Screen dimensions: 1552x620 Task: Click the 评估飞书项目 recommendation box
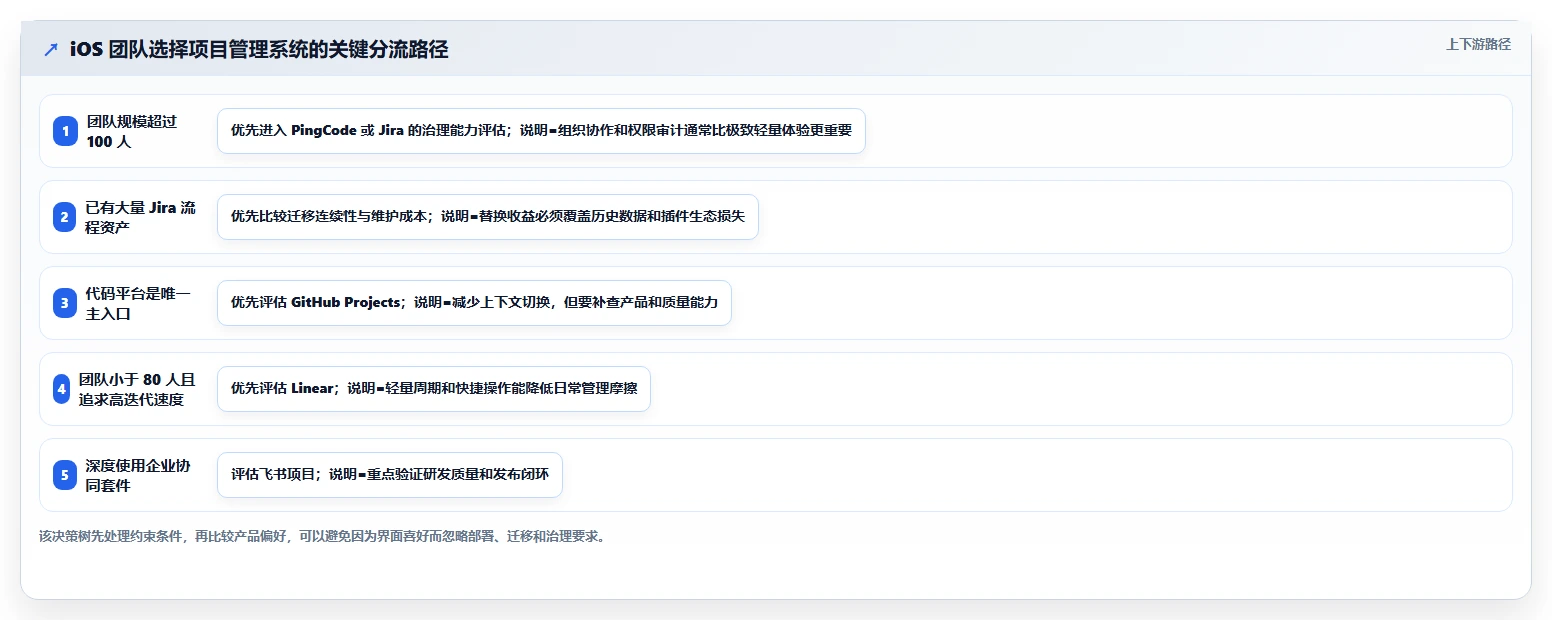[x=390, y=475]
